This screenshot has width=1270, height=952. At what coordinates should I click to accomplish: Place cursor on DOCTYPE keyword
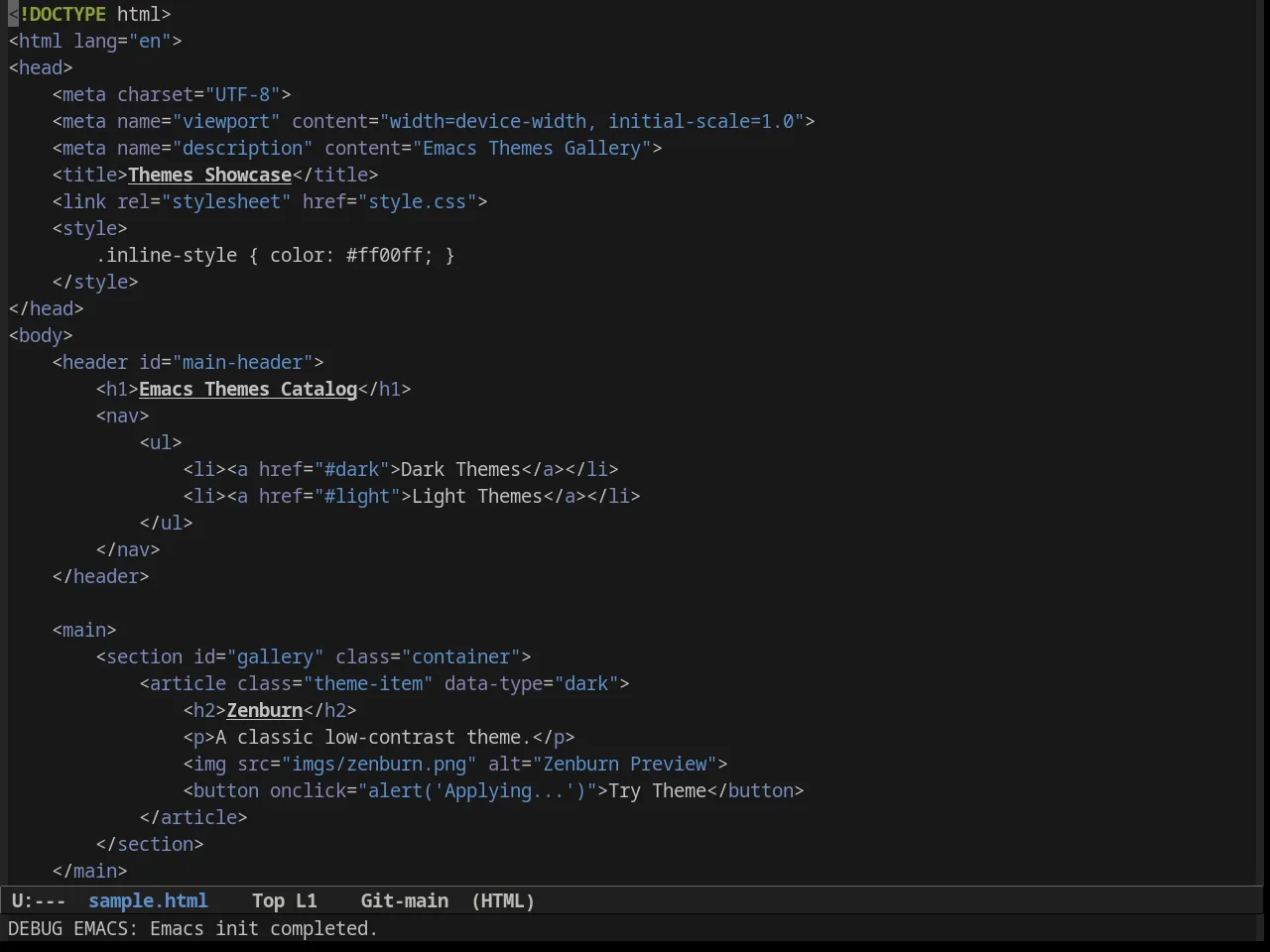(x=67, y=14)
